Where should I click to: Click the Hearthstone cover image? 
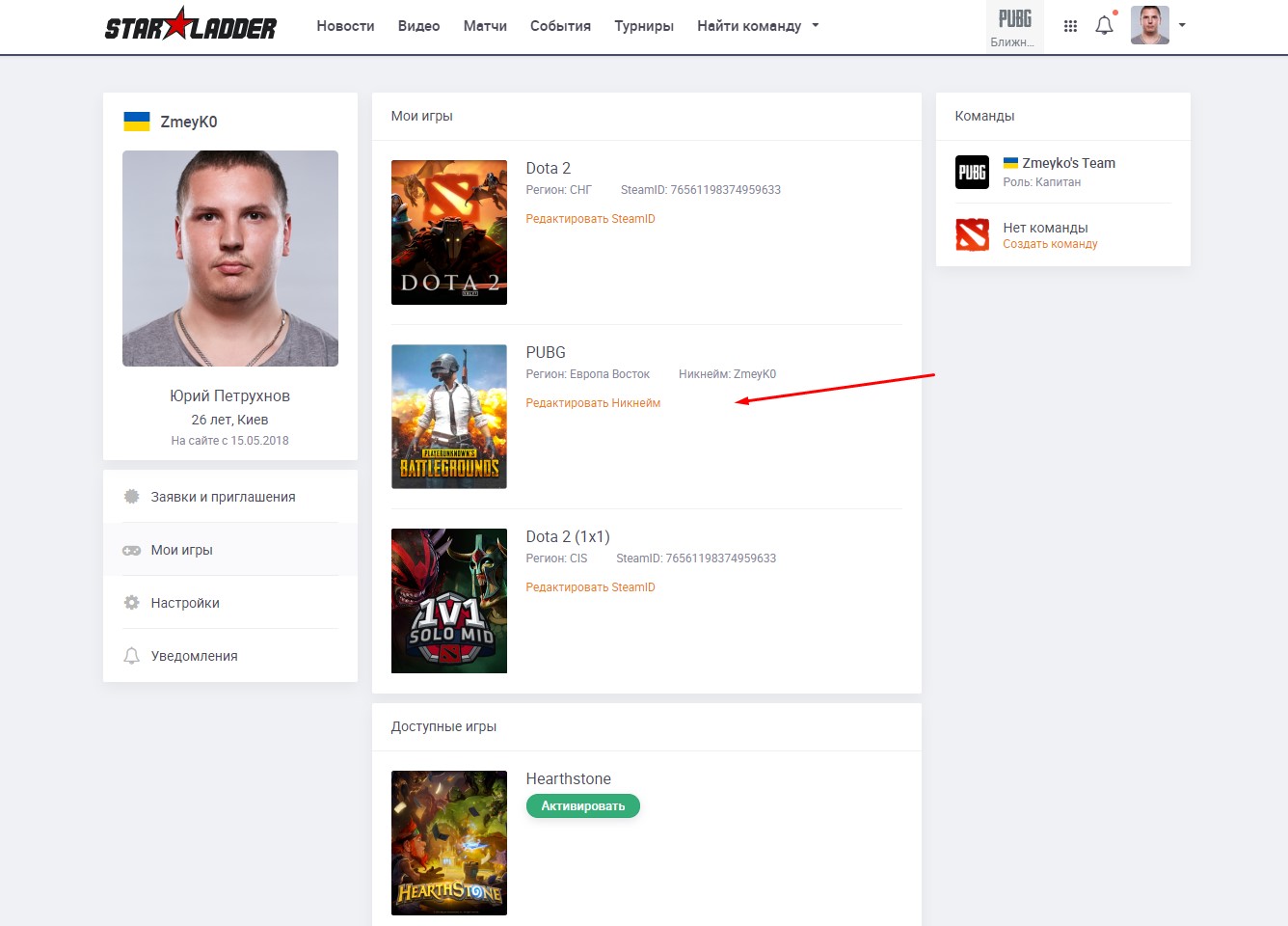[449, 843]
